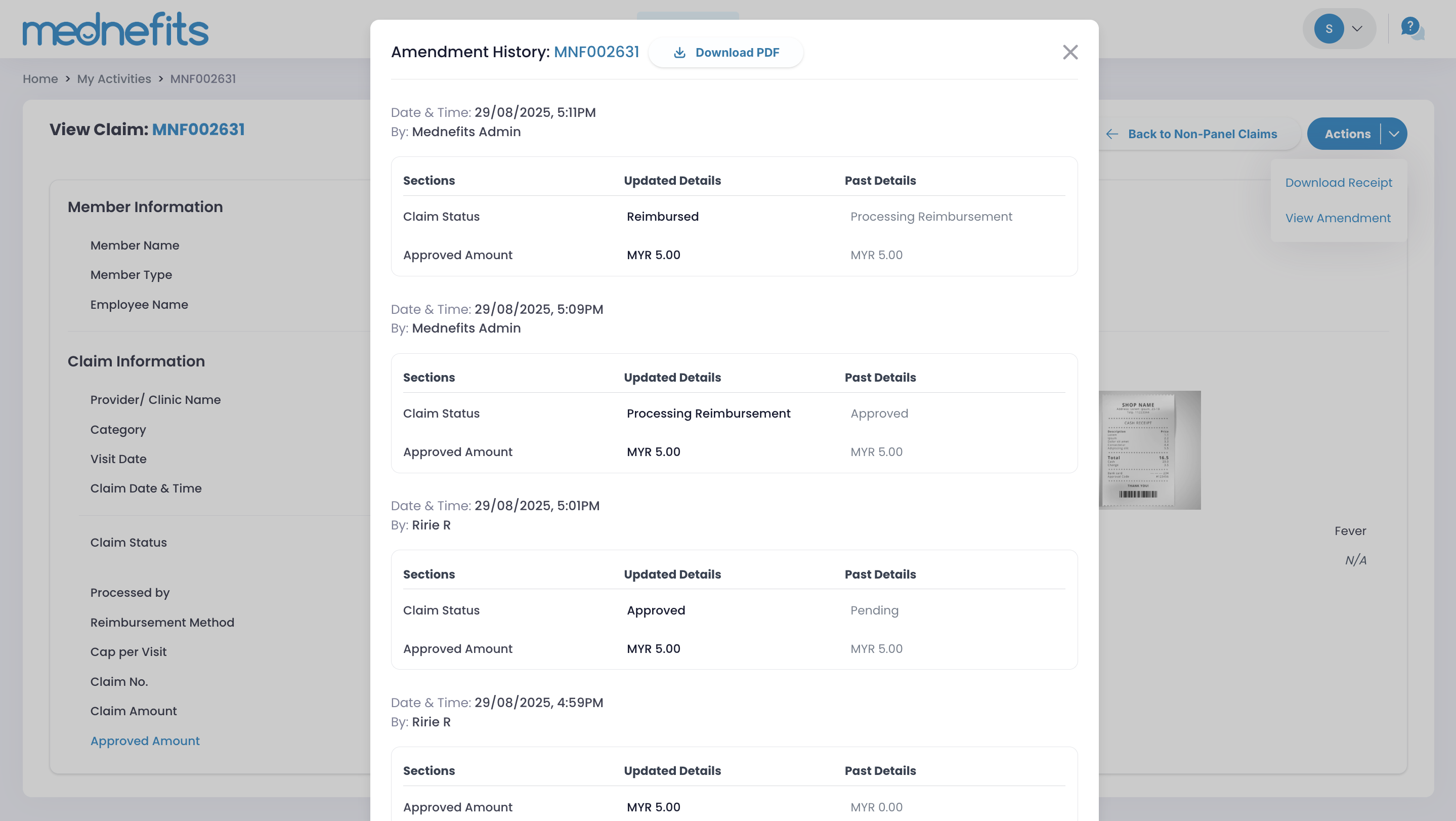Click the user avatar S icon
Image resolution: width=1456 pixels, height=821 pixels.
1329,29
